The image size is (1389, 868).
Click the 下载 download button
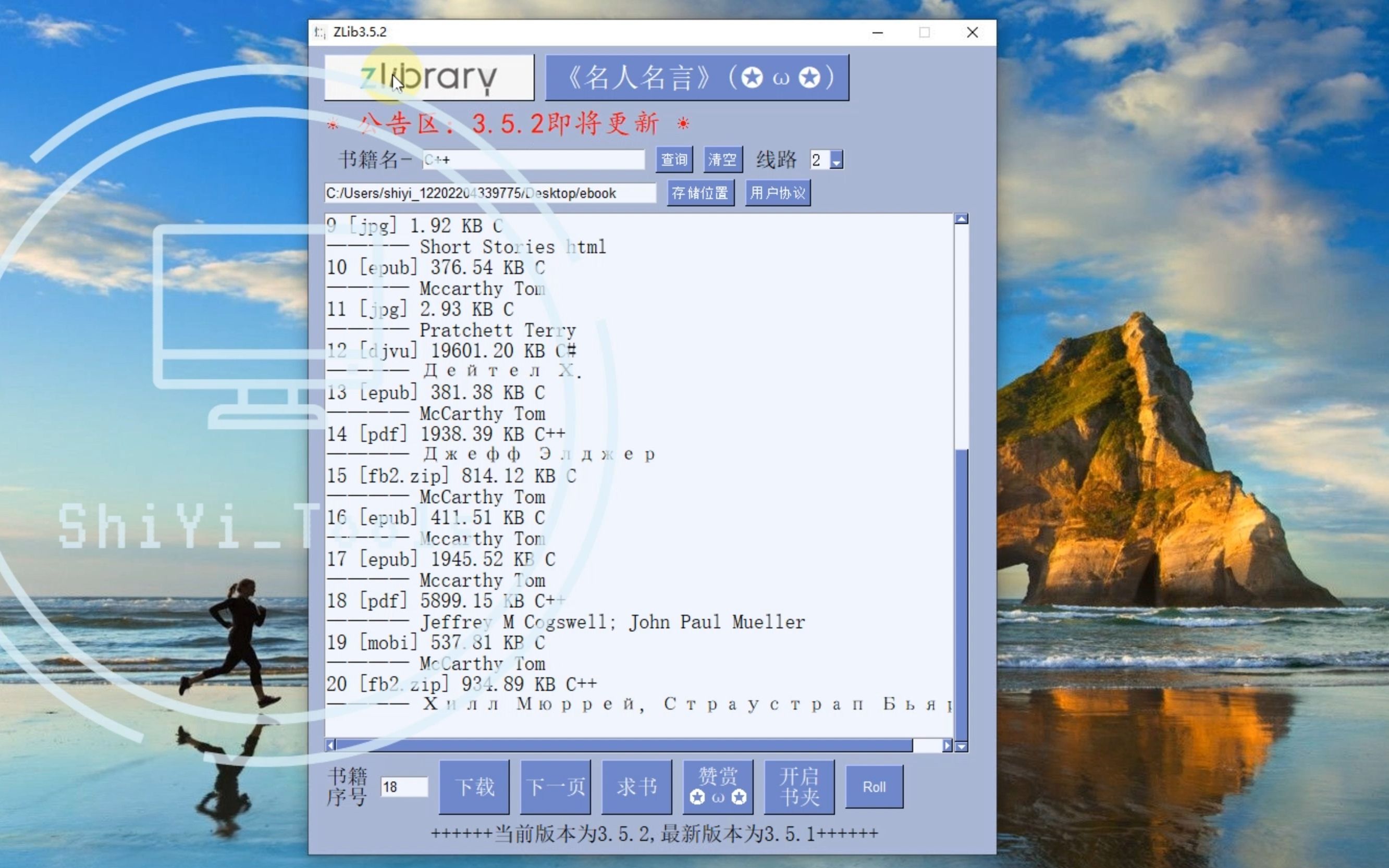474,787
